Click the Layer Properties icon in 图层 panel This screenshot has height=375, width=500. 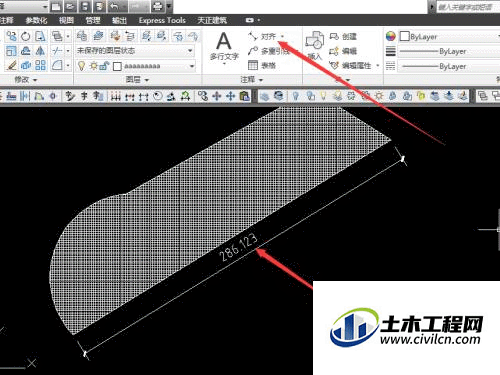pyautogui.click(x=82, y=36)
